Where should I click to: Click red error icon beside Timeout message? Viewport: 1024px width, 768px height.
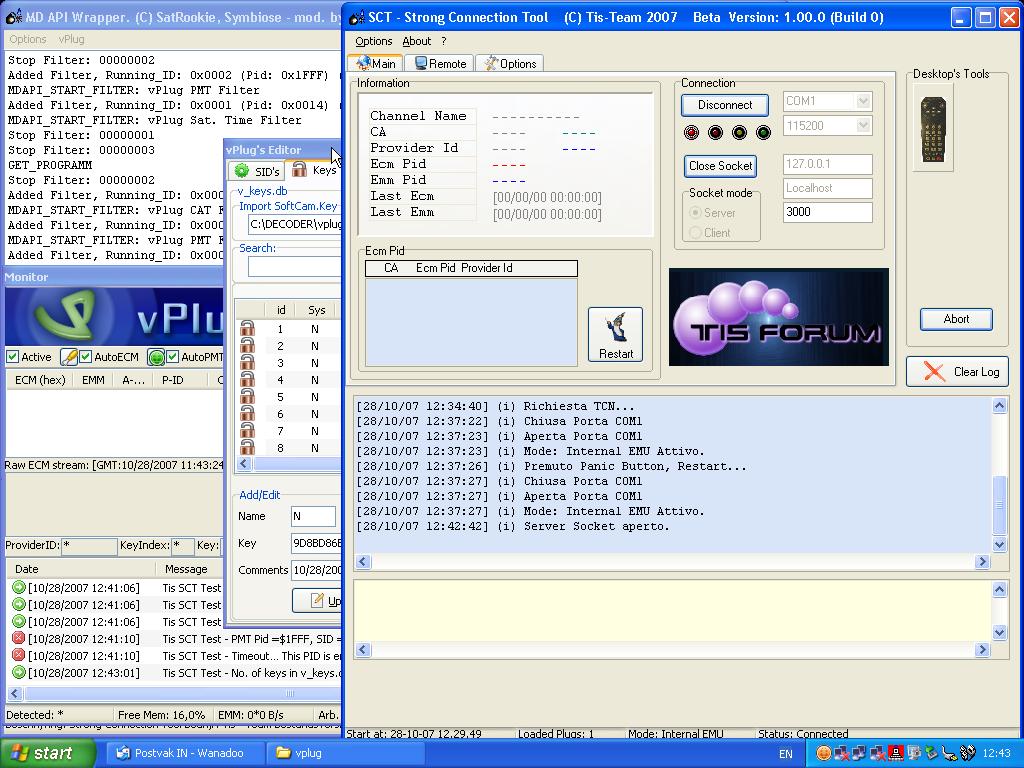18,655
